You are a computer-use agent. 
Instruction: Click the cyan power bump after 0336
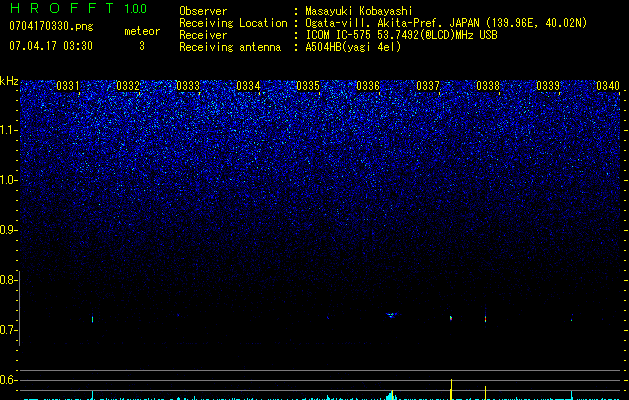pyautogui.click(x=392, y=395)
